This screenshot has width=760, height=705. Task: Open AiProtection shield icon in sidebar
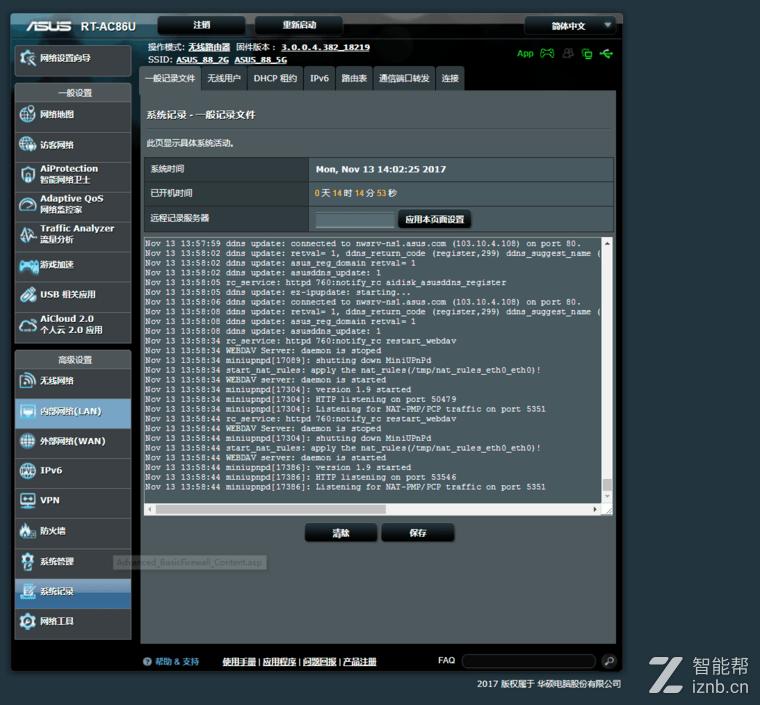27,175
